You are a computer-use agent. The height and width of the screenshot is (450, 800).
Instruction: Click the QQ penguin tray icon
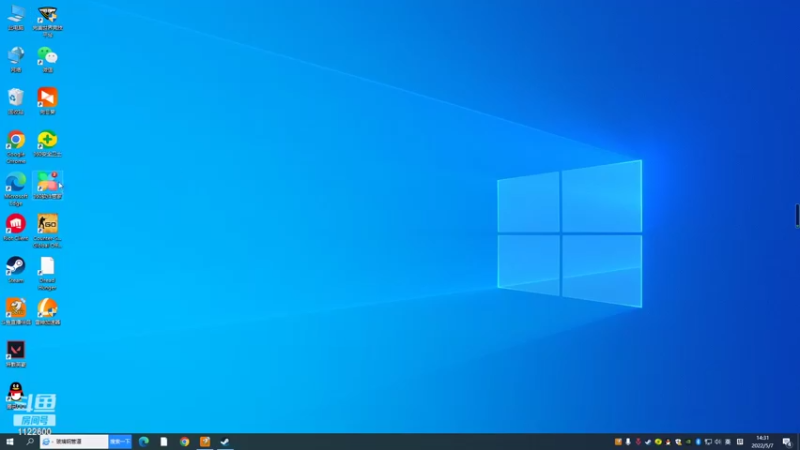tap(668, 442)
